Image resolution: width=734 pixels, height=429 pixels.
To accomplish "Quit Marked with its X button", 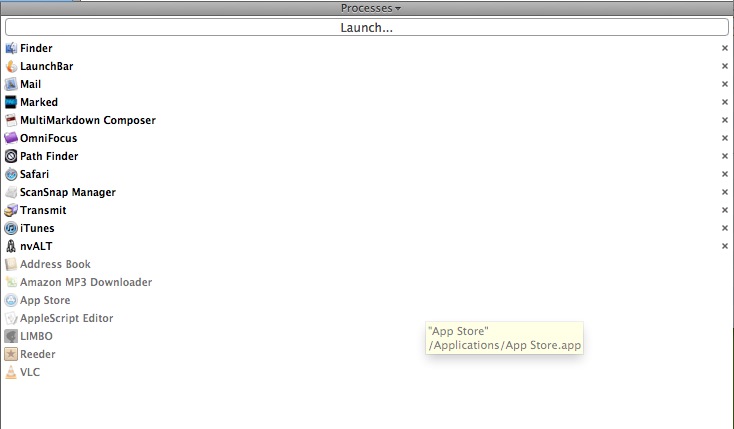I will [x=725, y=102].
